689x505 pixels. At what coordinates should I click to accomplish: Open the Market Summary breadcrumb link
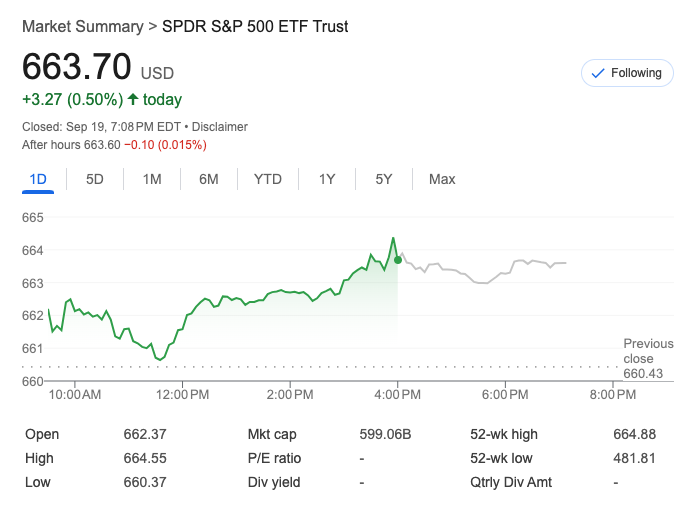[82, 27]
